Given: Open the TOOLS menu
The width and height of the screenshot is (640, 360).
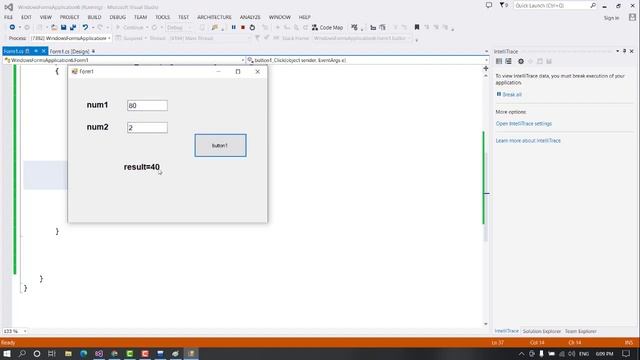Looking at the screenshot, I should pyautogui.click(x=162, y=17).
